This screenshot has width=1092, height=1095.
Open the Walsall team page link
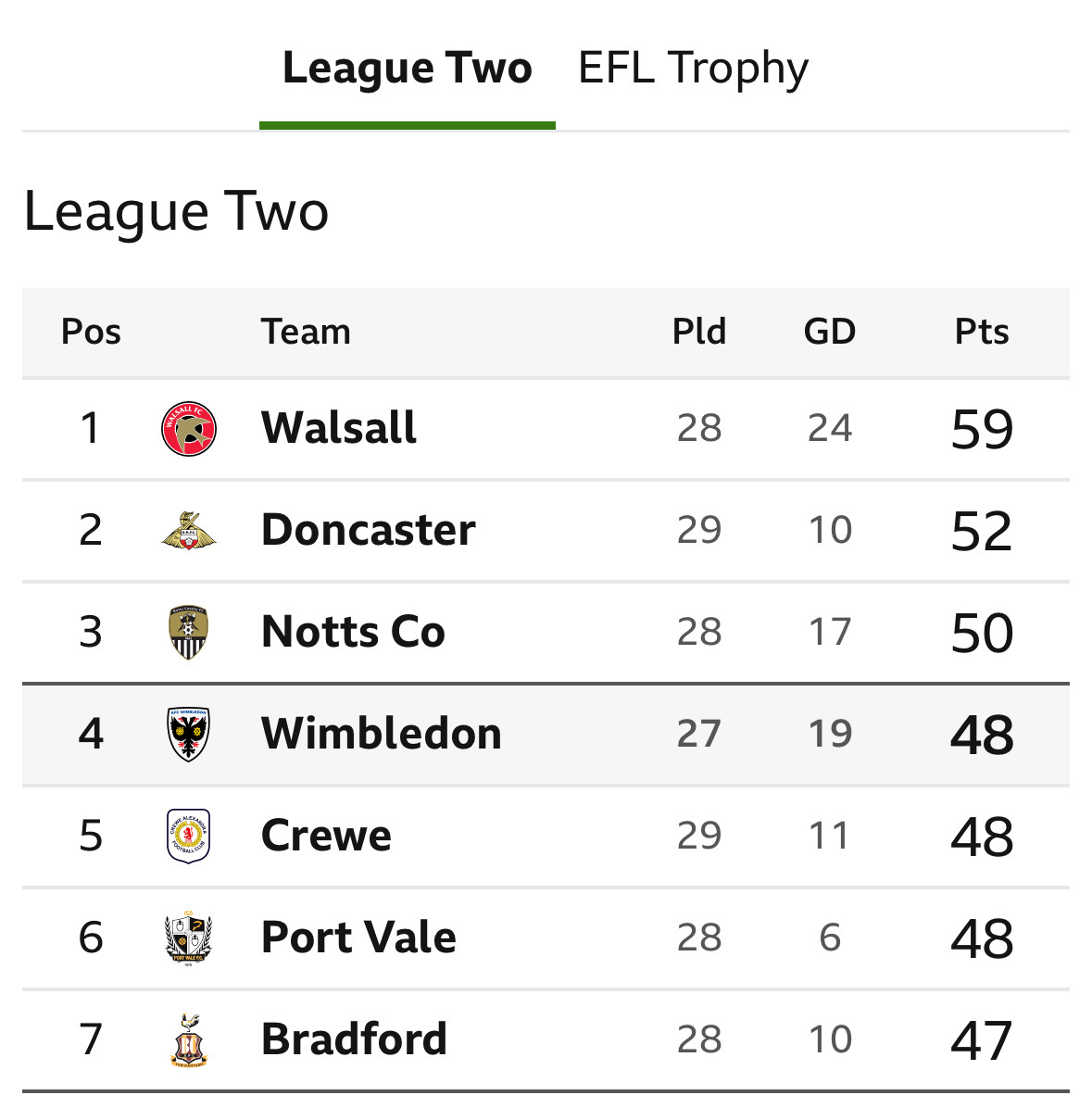click(339, 428)
